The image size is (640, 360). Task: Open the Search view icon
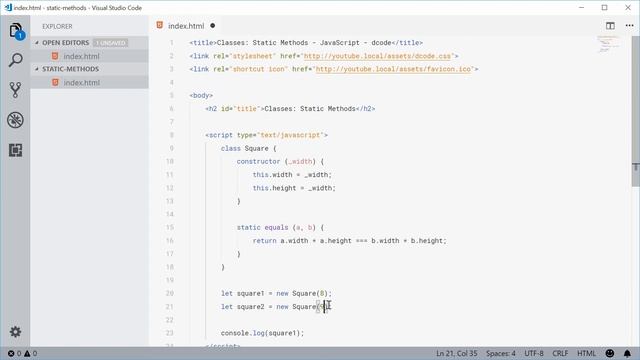16,60
